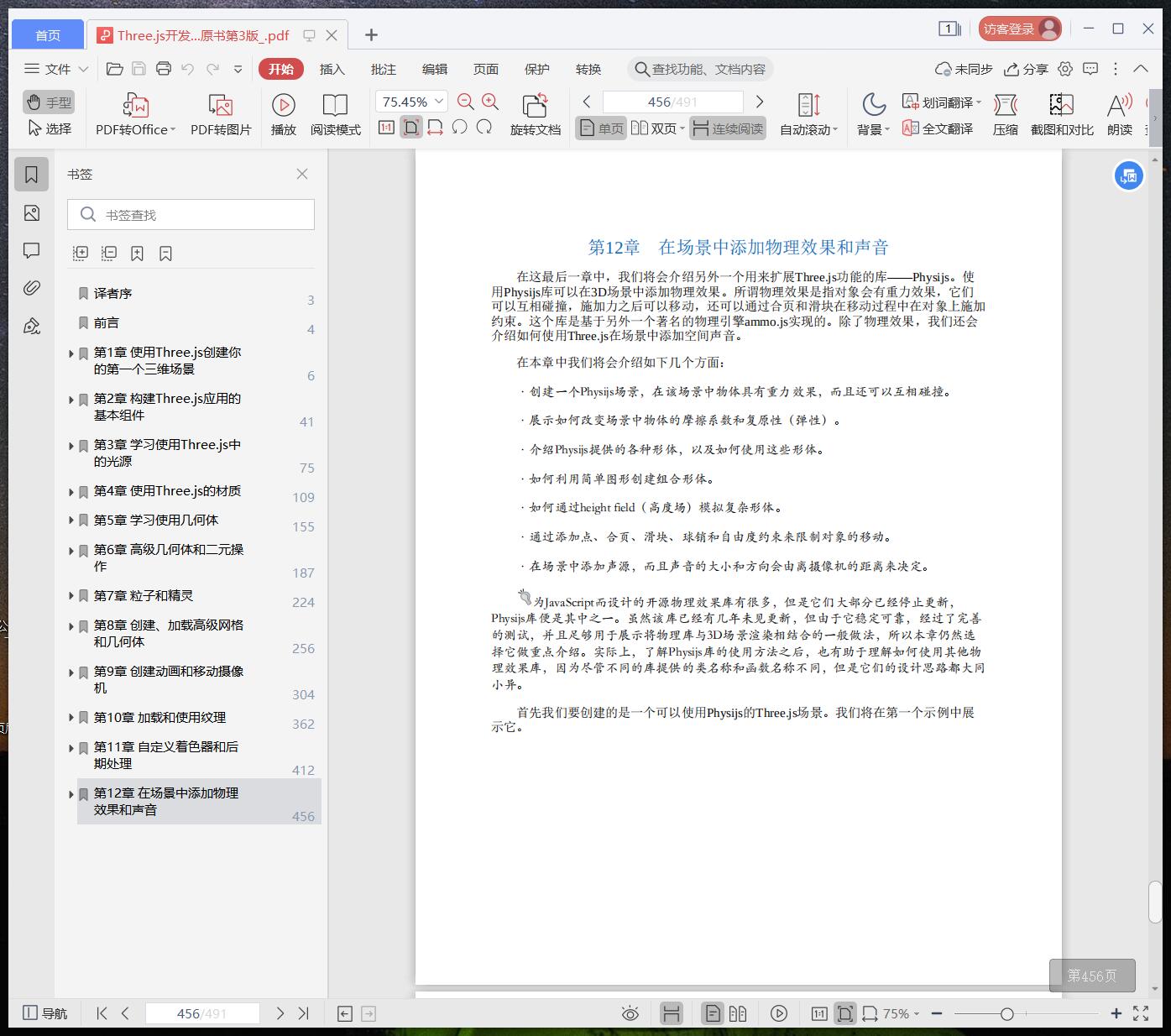The image size is (1171, 1036).
Task: Open the 插入 ribbon tab
Action: pos(332,69)
